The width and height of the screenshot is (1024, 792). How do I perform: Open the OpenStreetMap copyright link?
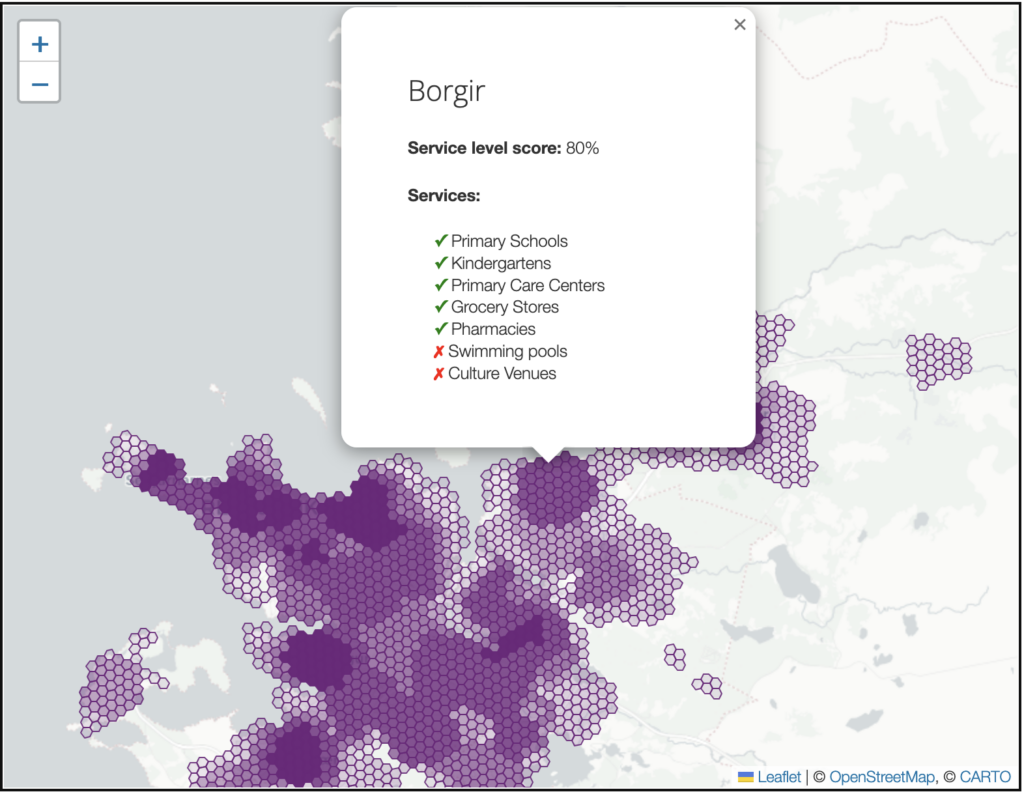click(x=881, y=777)
